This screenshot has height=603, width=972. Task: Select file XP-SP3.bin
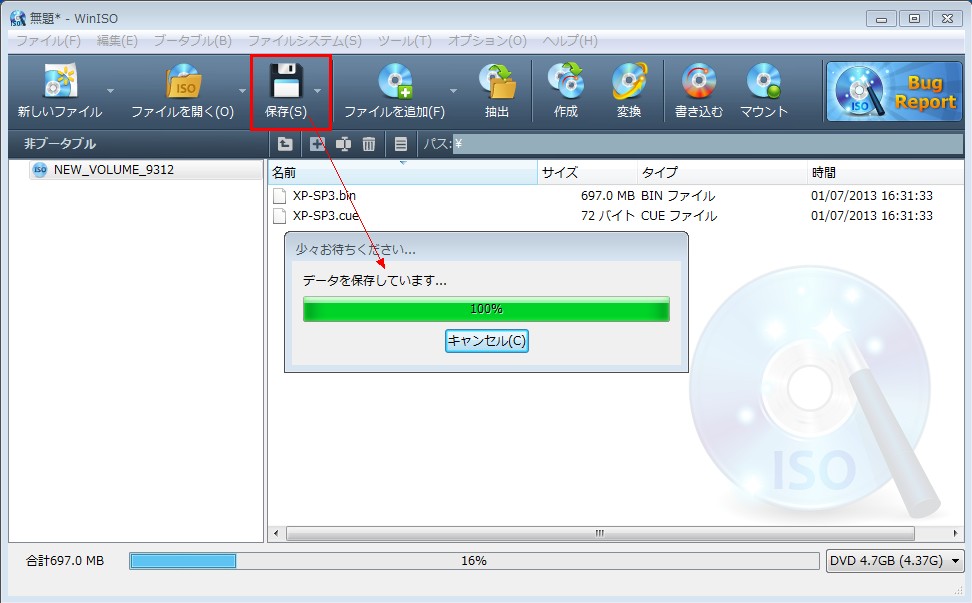(x=324, y=196)
